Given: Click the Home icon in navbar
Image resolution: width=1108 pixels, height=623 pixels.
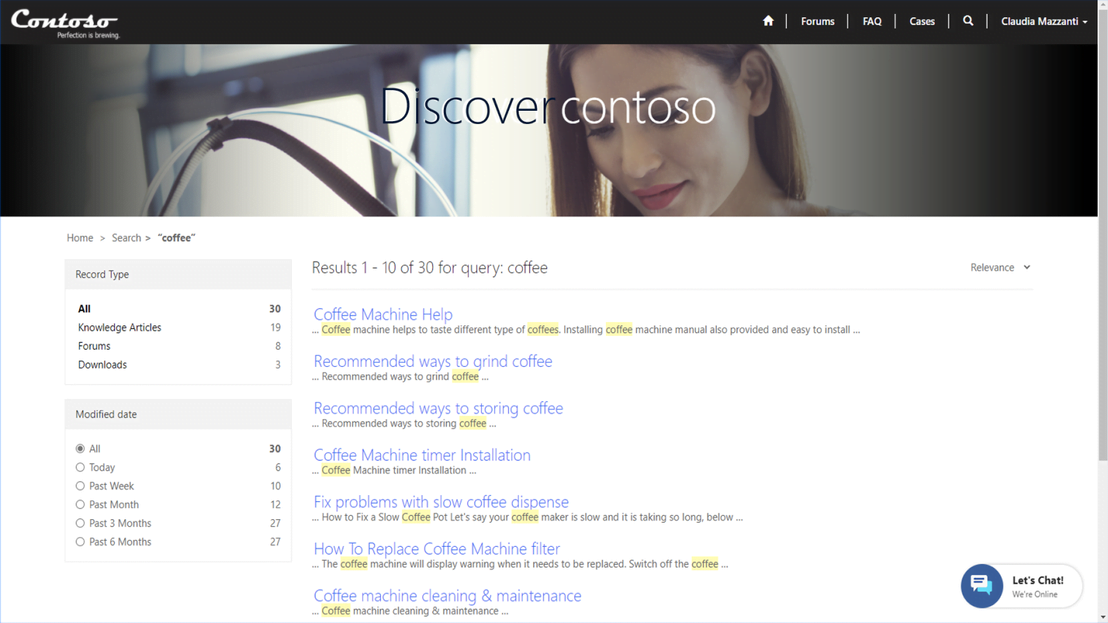Looking at the screenshot, I should coord(768,21).
